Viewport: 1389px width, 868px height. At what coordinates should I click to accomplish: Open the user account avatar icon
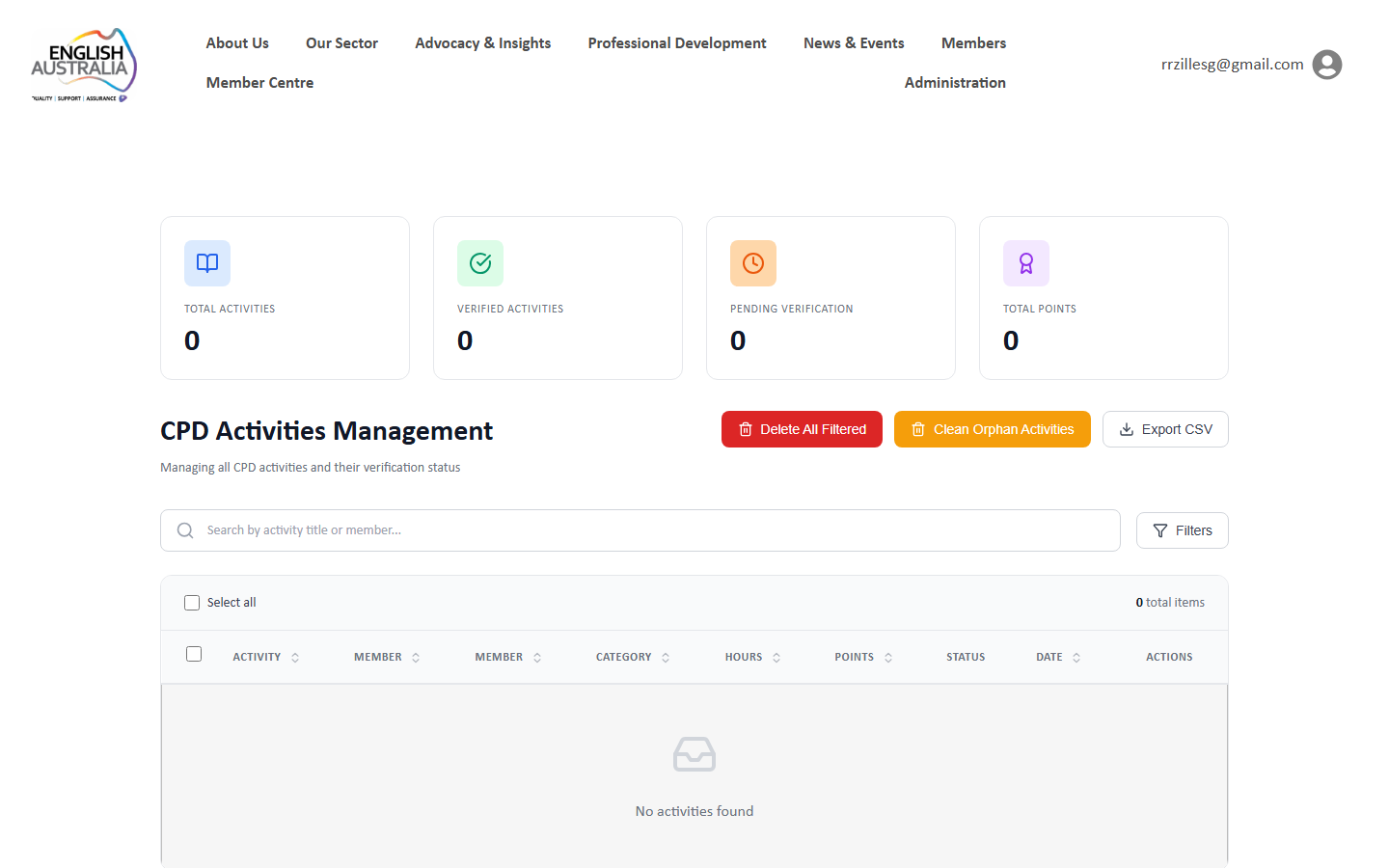click(1327, 65)
